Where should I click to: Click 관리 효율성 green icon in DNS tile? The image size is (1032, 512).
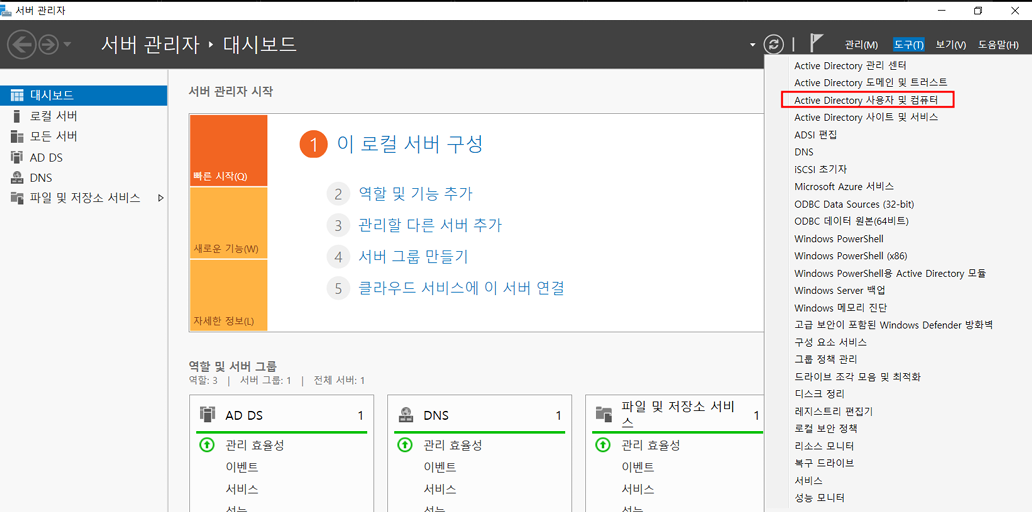pyautogui.click(x=404, y=445)
